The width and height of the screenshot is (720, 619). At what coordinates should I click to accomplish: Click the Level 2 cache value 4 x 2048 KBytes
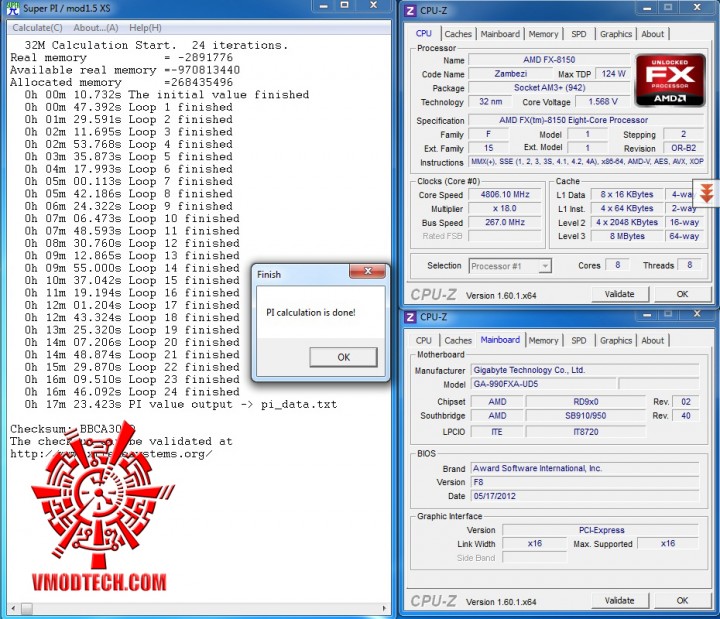click(x=627, y=222)
